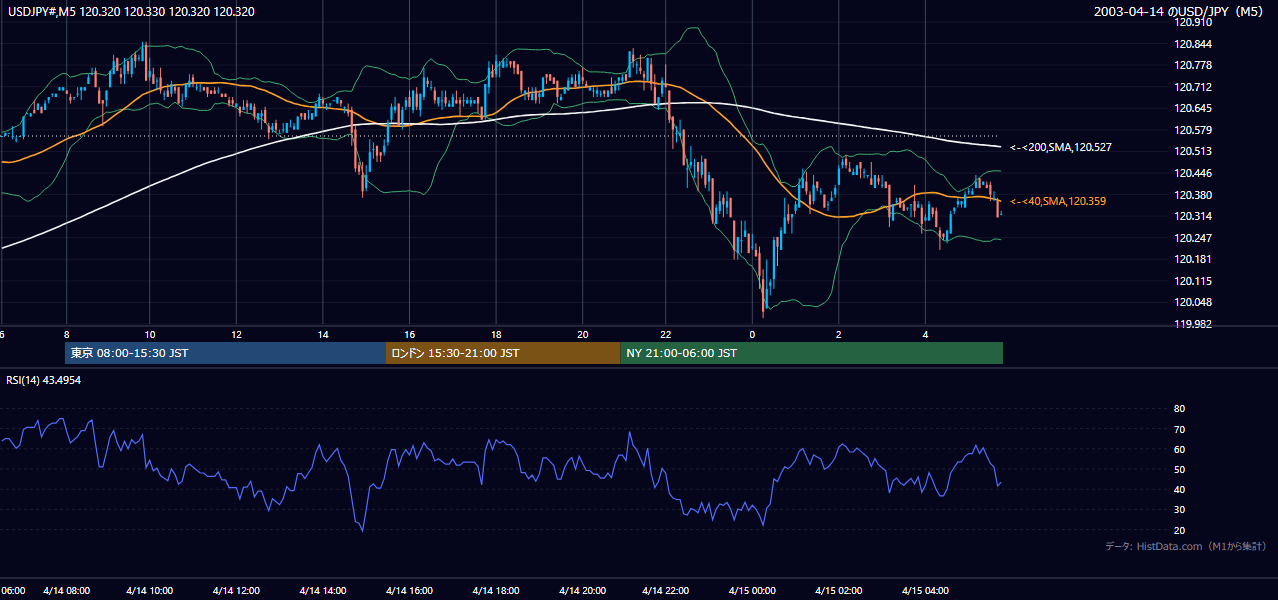Click hour label '10' under the price chart
Screen dimensions: 1278x600
tap(150, 334)
